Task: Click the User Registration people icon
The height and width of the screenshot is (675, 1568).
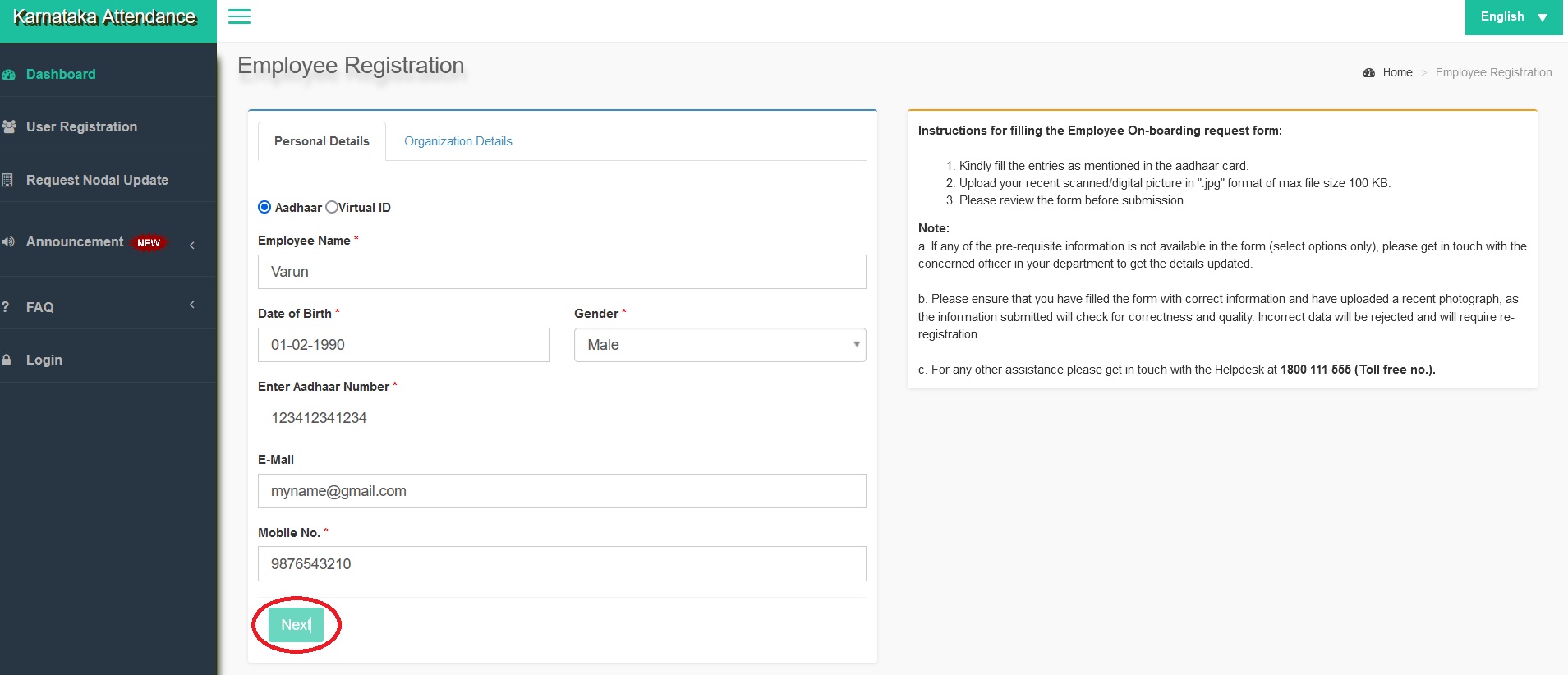Action: [x=9, y=127]
